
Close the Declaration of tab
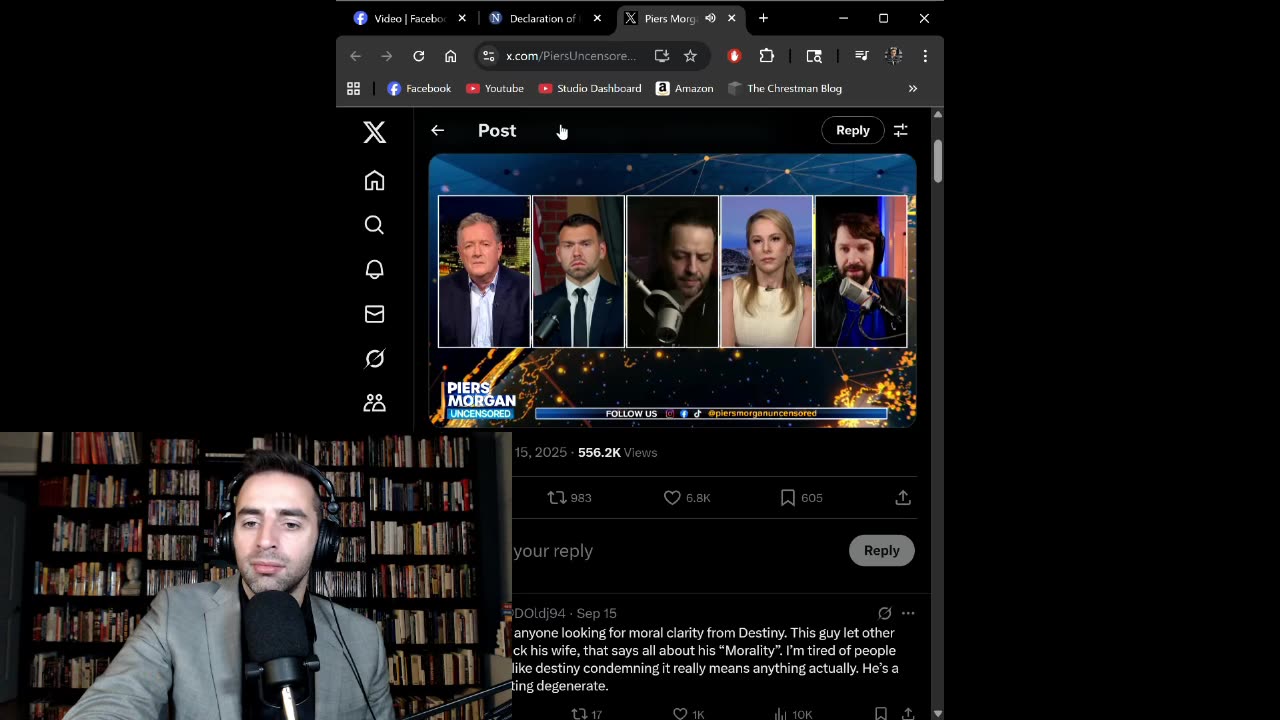point(597,18)
